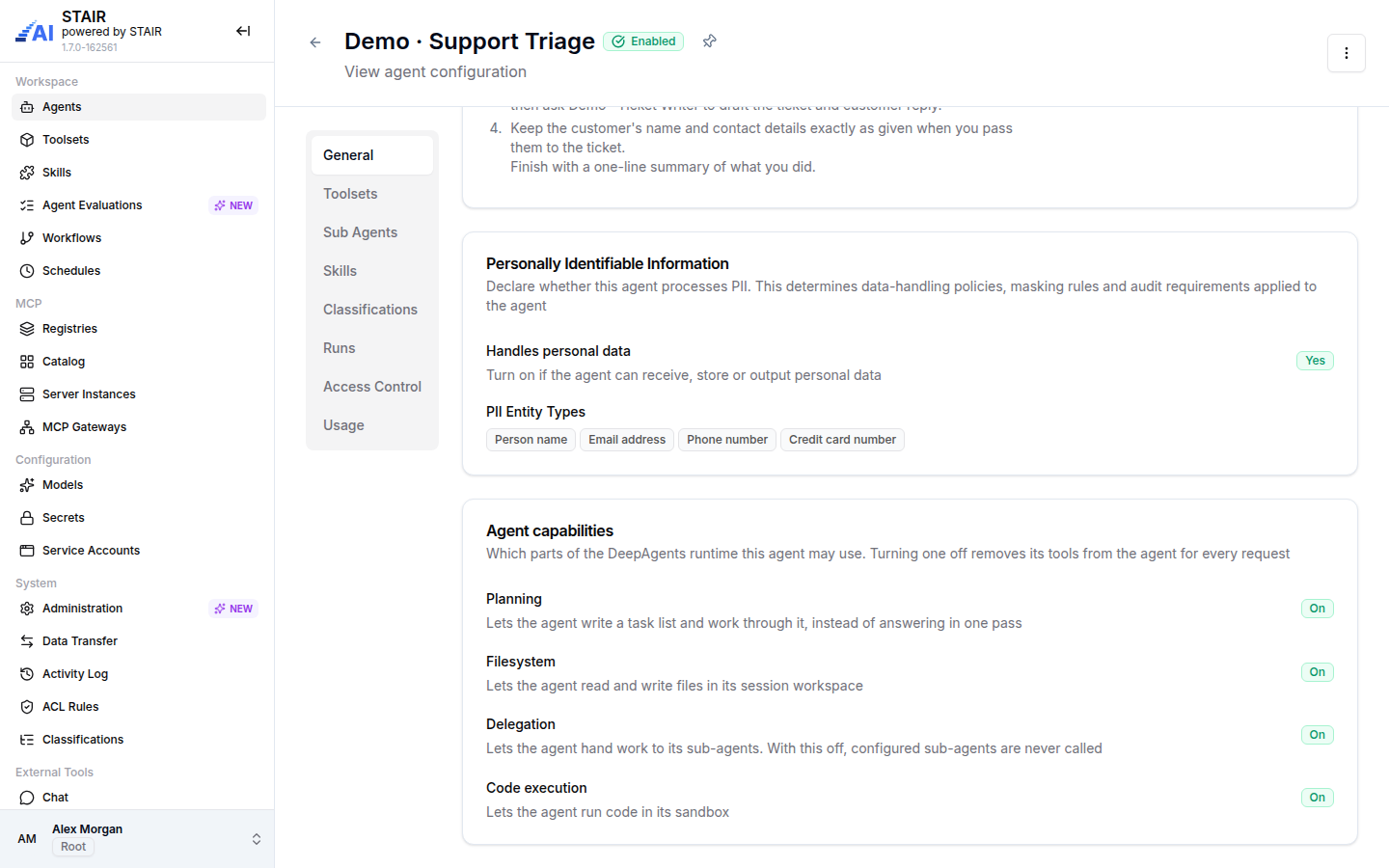
Task: Click the Schedules clock icon
Action: [x=27, y=271]
